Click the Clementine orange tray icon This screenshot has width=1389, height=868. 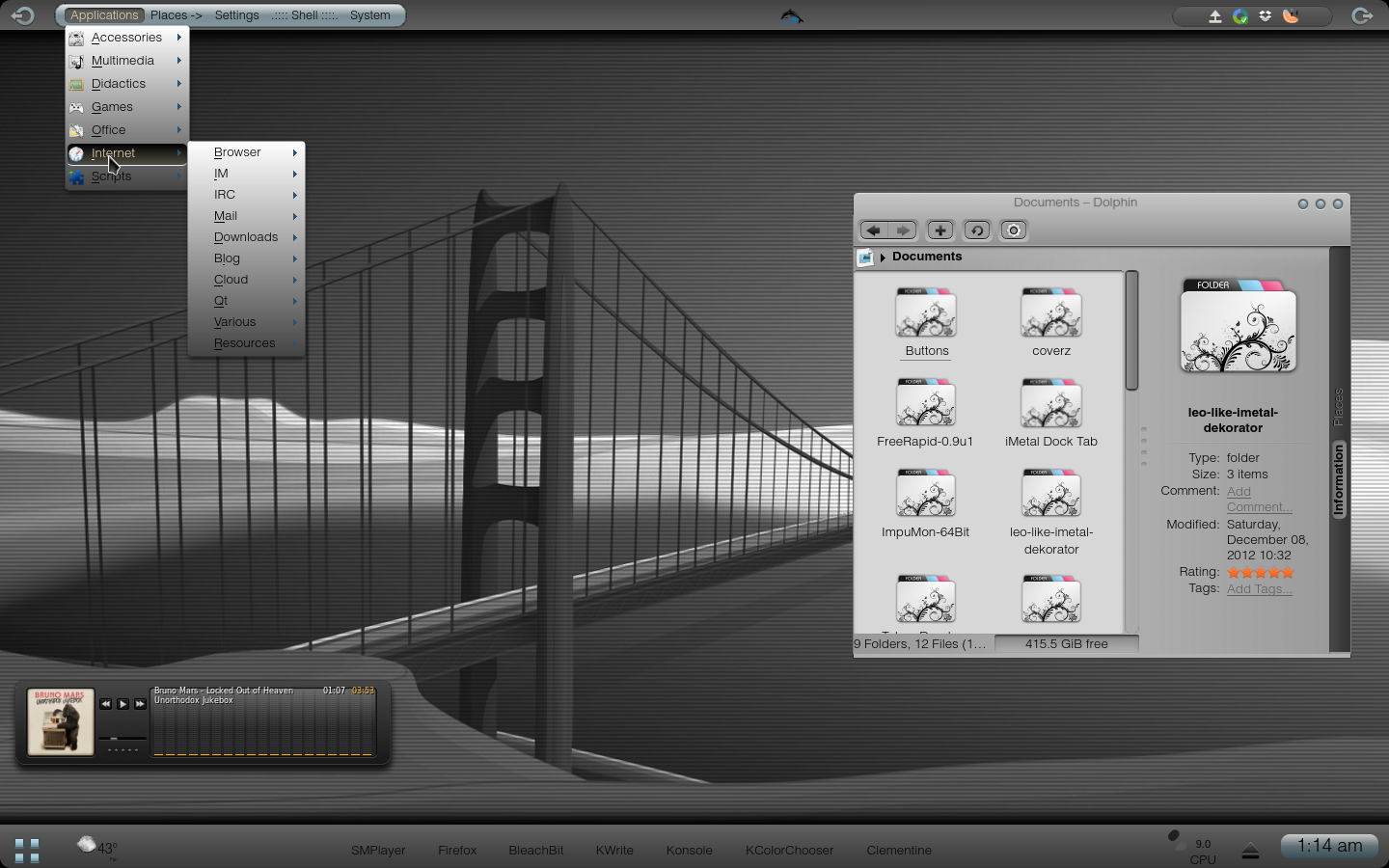point(1291,16)
